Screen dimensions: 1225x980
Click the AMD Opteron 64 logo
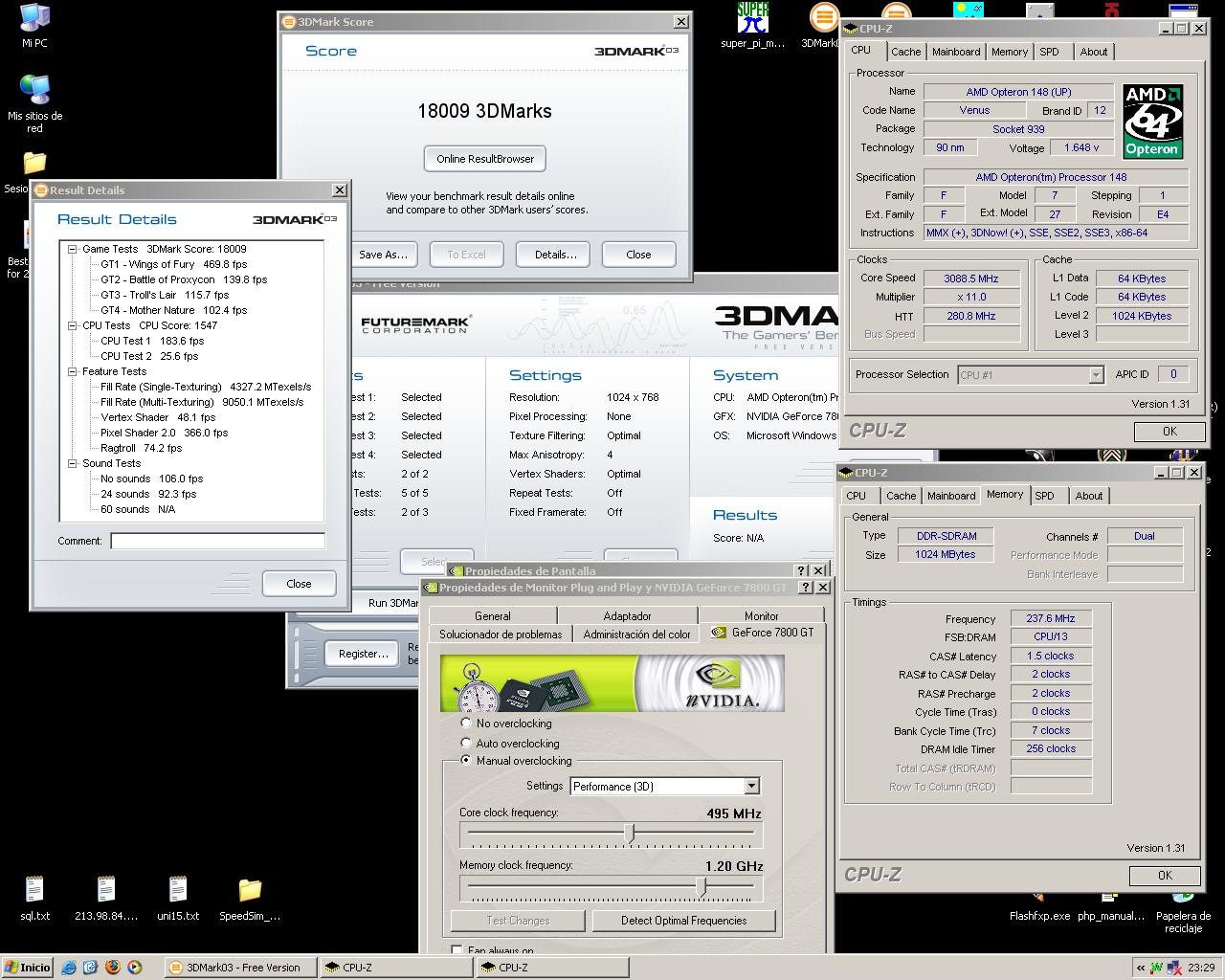[x=1152, y=122]
